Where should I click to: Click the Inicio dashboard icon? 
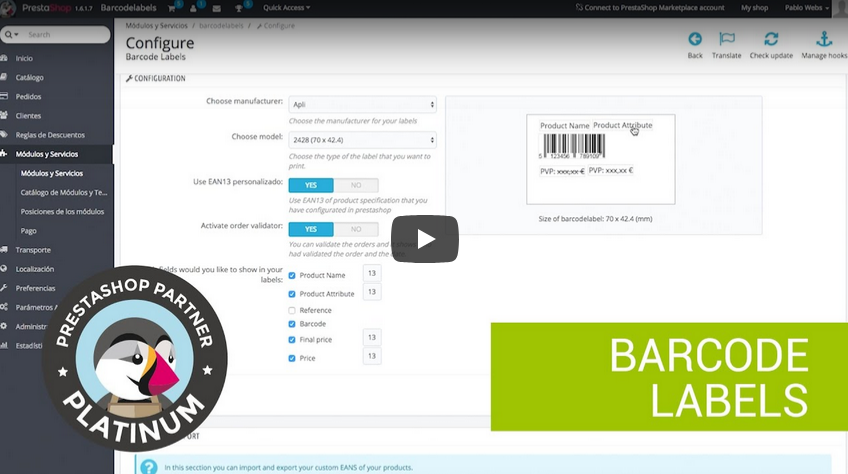[x=4, y=58]
